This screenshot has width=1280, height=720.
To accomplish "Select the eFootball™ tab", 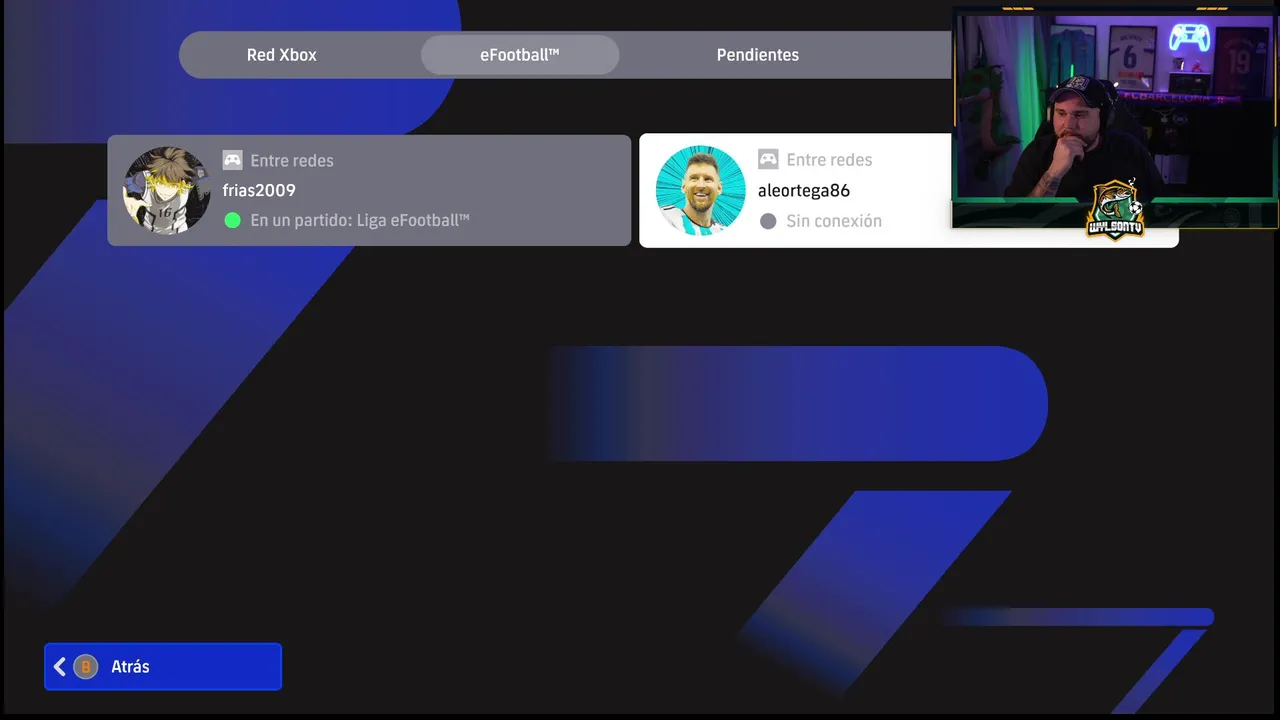I will pos(520,55).
